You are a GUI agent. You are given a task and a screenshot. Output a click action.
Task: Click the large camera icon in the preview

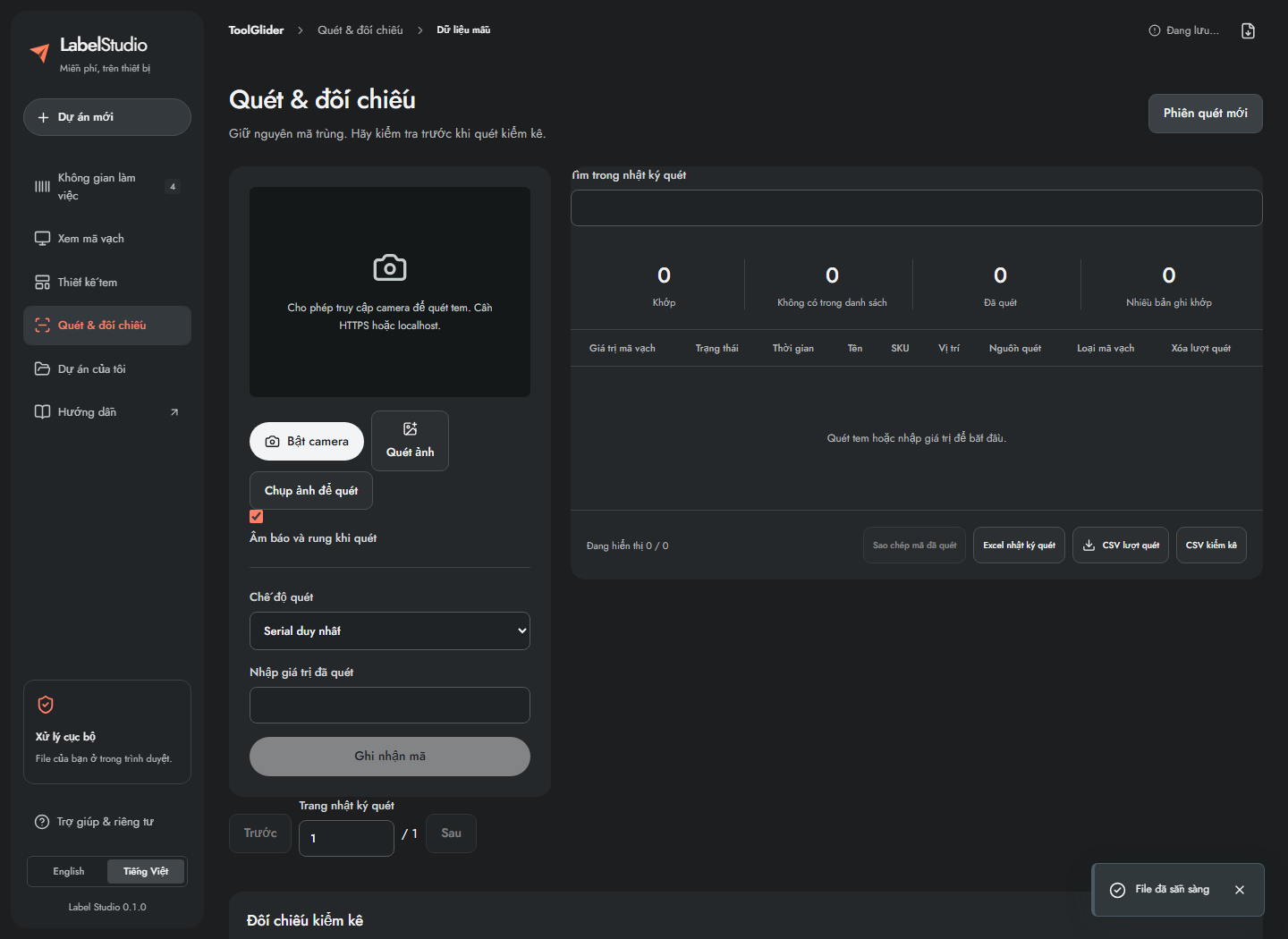click(390, 267)
